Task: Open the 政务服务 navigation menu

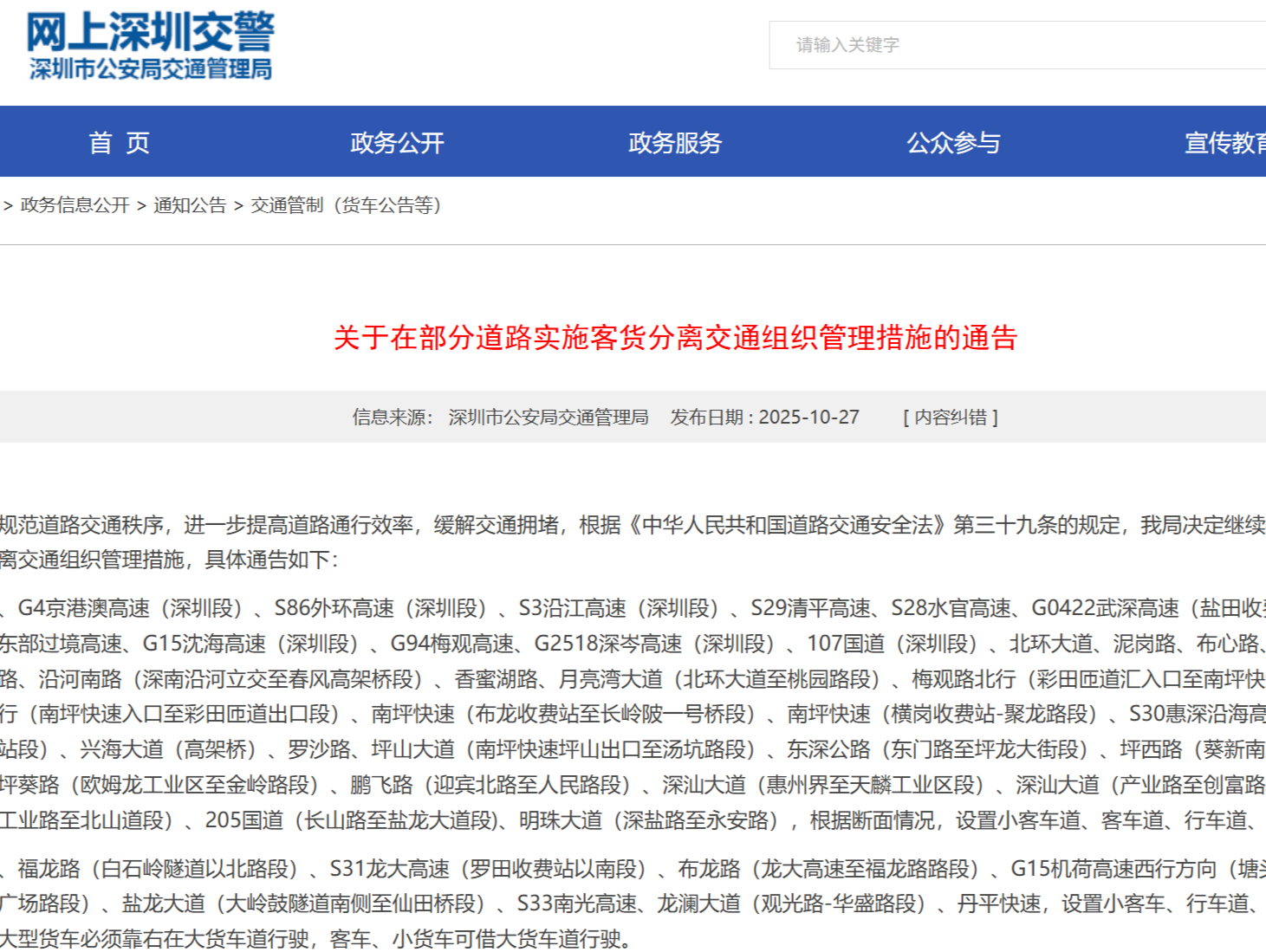Action: 675,142
